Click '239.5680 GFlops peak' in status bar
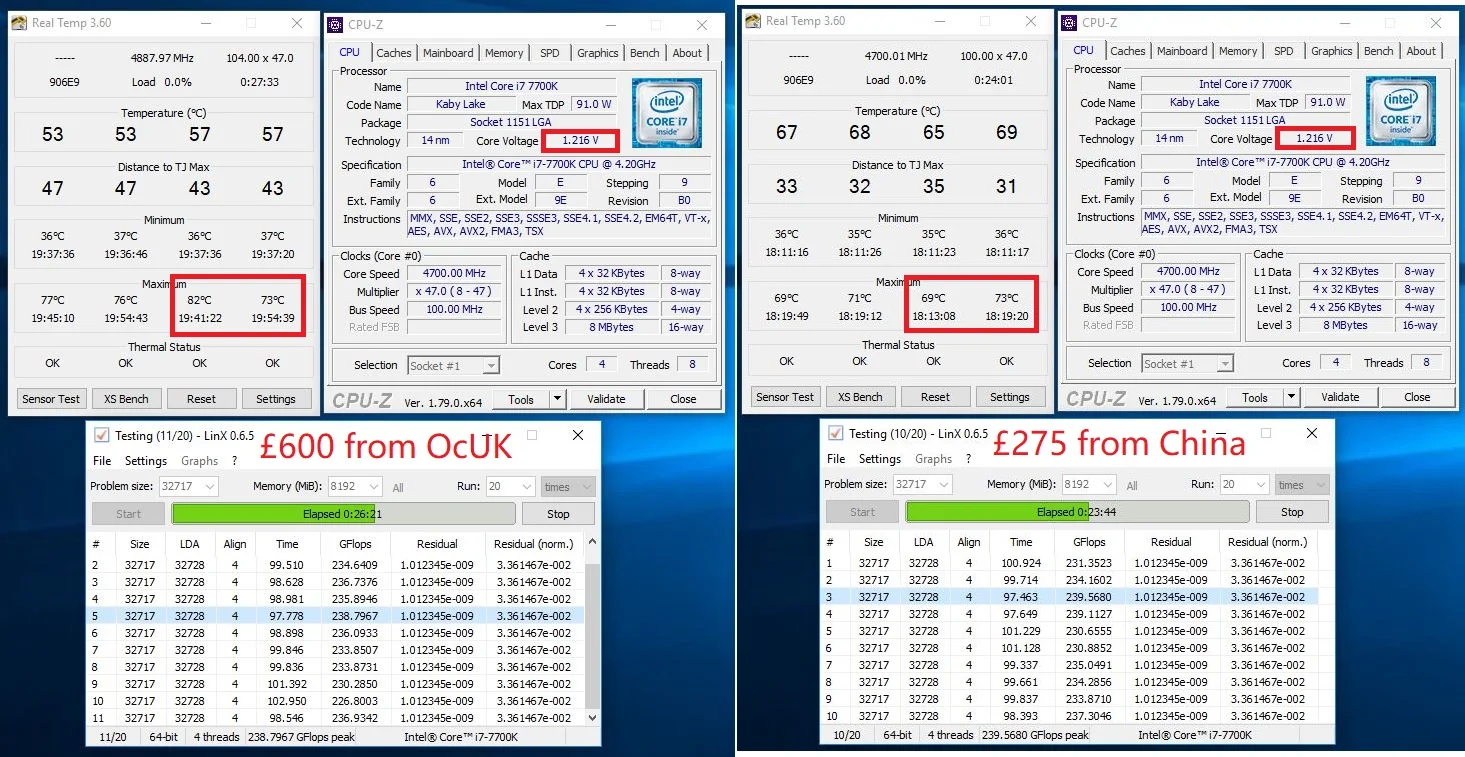Viewport: 1465px width, 757px height. pos(1034,735)
